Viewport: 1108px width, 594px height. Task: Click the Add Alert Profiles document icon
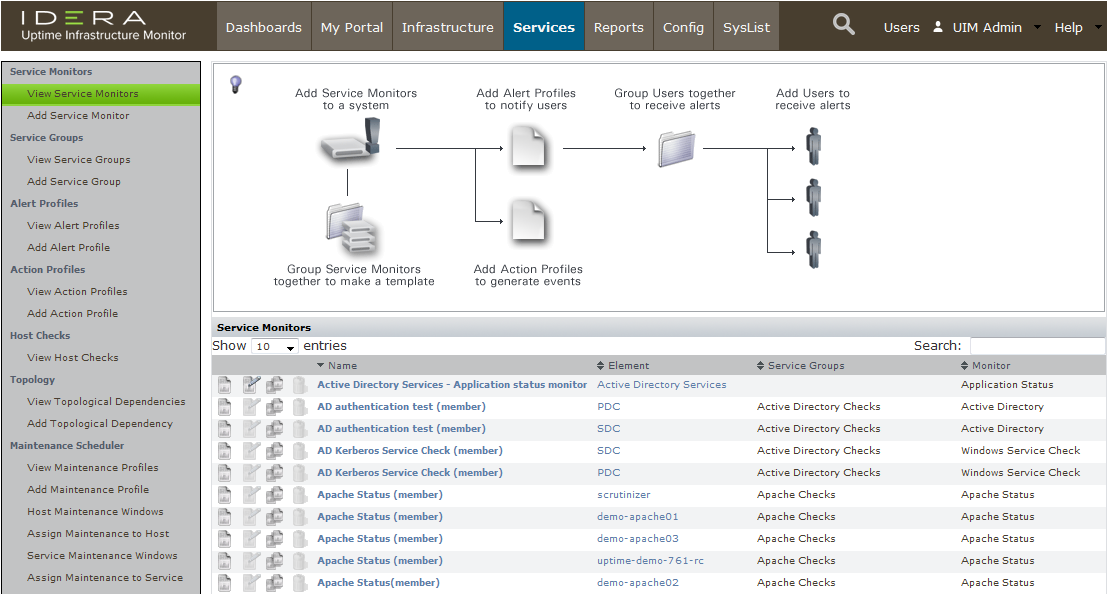[x=529, y=145]
